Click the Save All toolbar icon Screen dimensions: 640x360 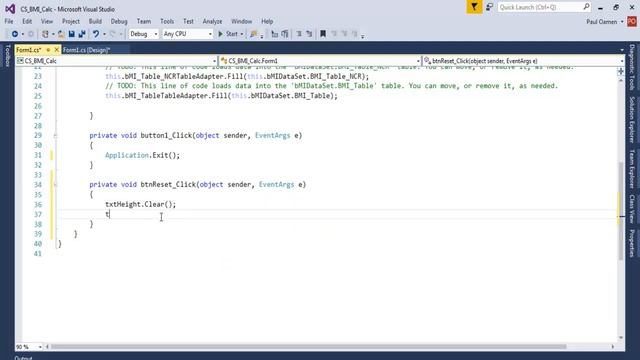82,34
